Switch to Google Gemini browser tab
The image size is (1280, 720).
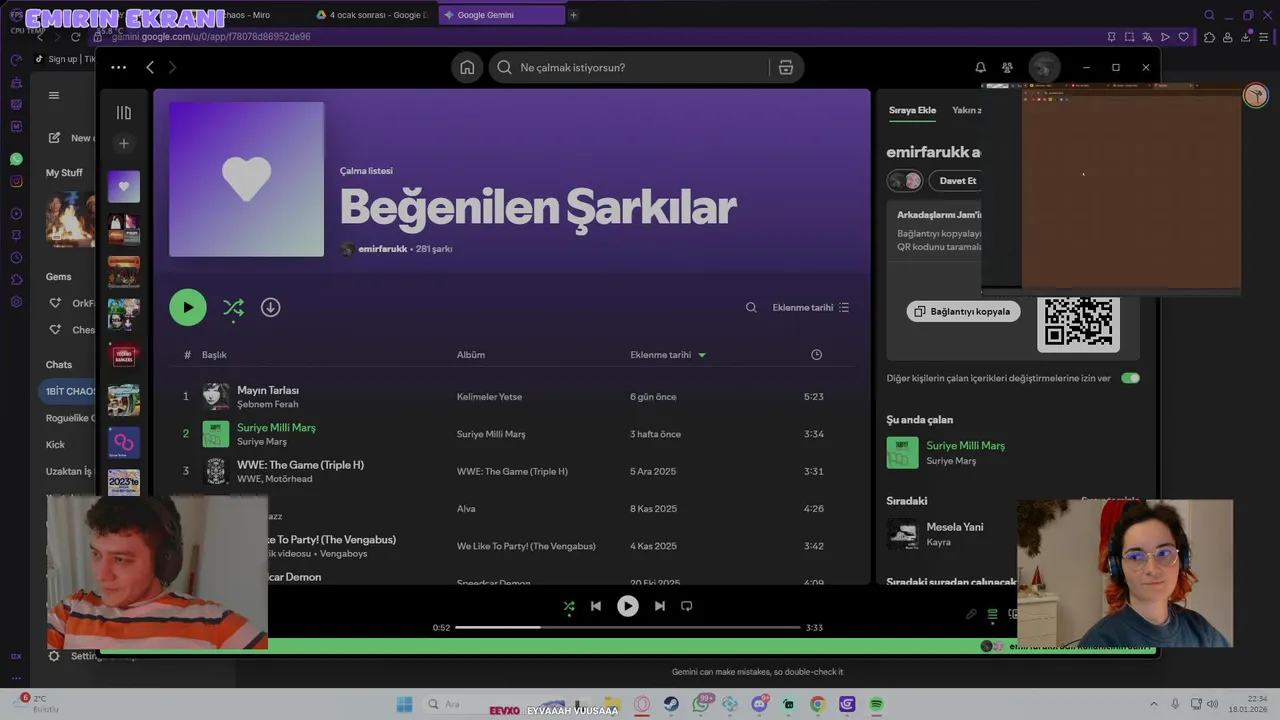(501, 15)
